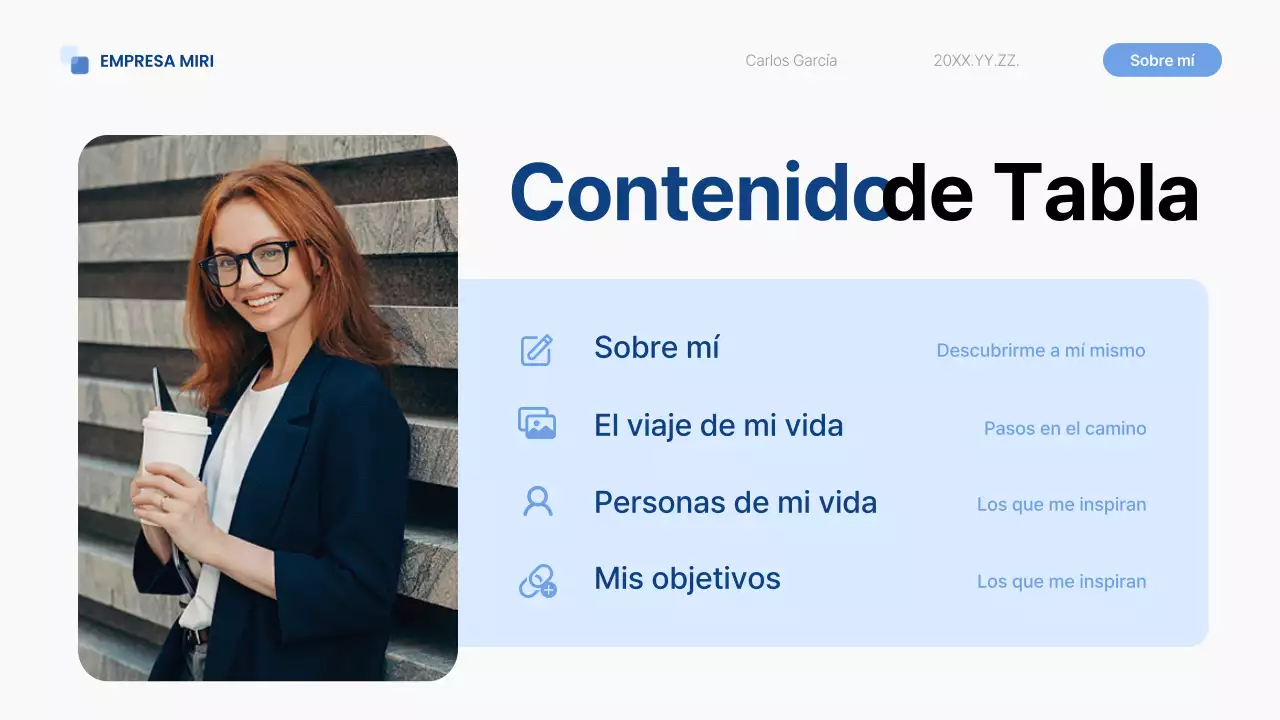Click the picture gallery icon
Image resolution: width=1280 pixels, height=720 pixels.
(x=537, y=424)
